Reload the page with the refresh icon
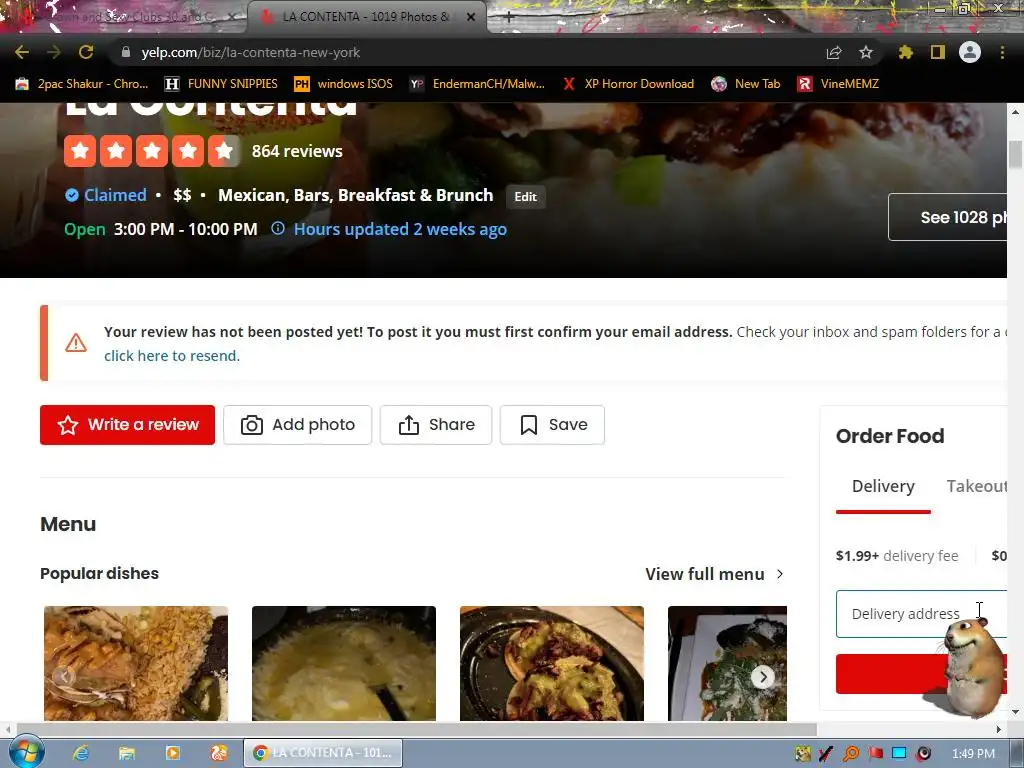The width and height of the screenshot is (1024, 768). [x=86, y=52]
